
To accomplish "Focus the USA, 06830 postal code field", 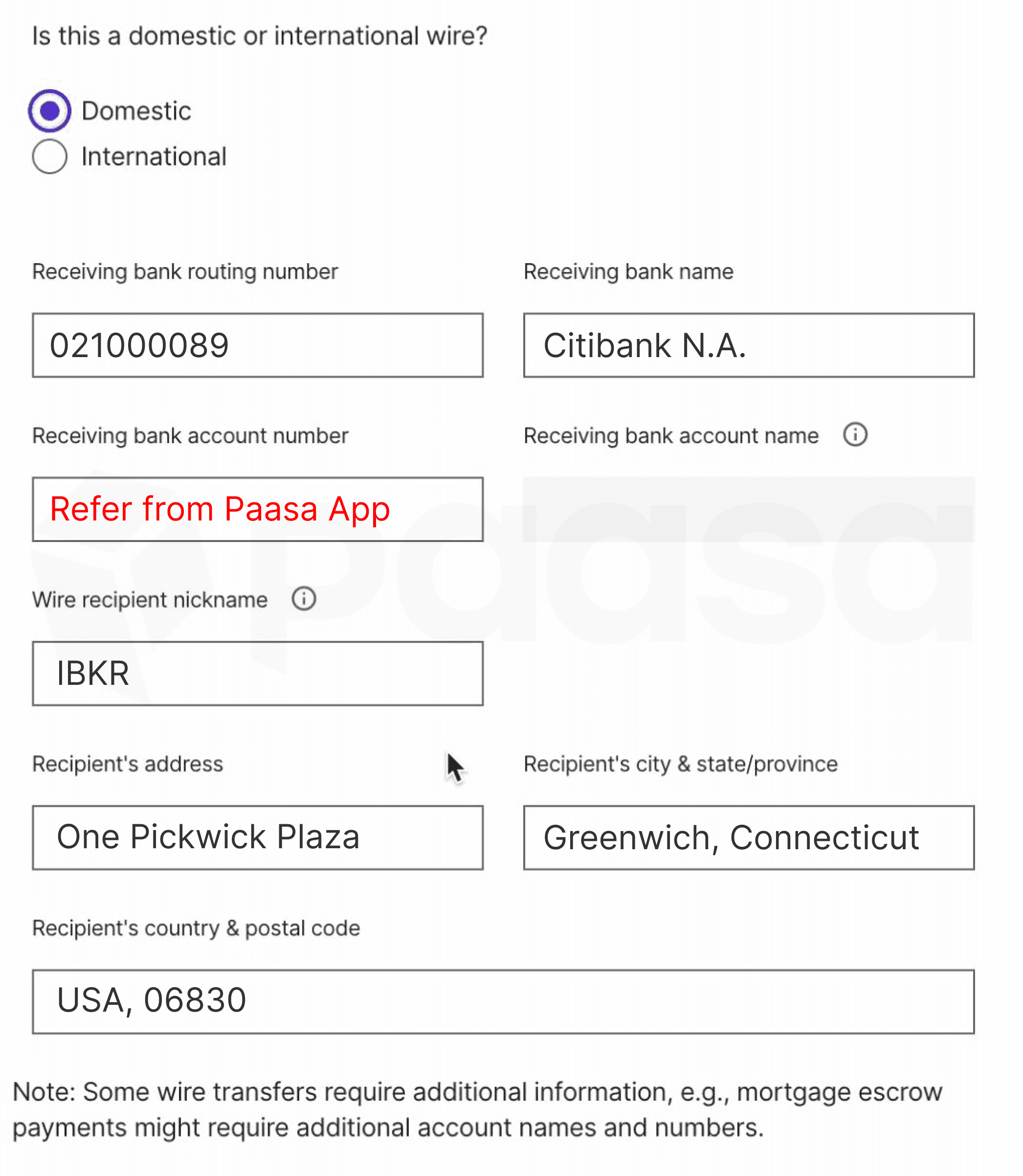I will tap(503, 1001).
